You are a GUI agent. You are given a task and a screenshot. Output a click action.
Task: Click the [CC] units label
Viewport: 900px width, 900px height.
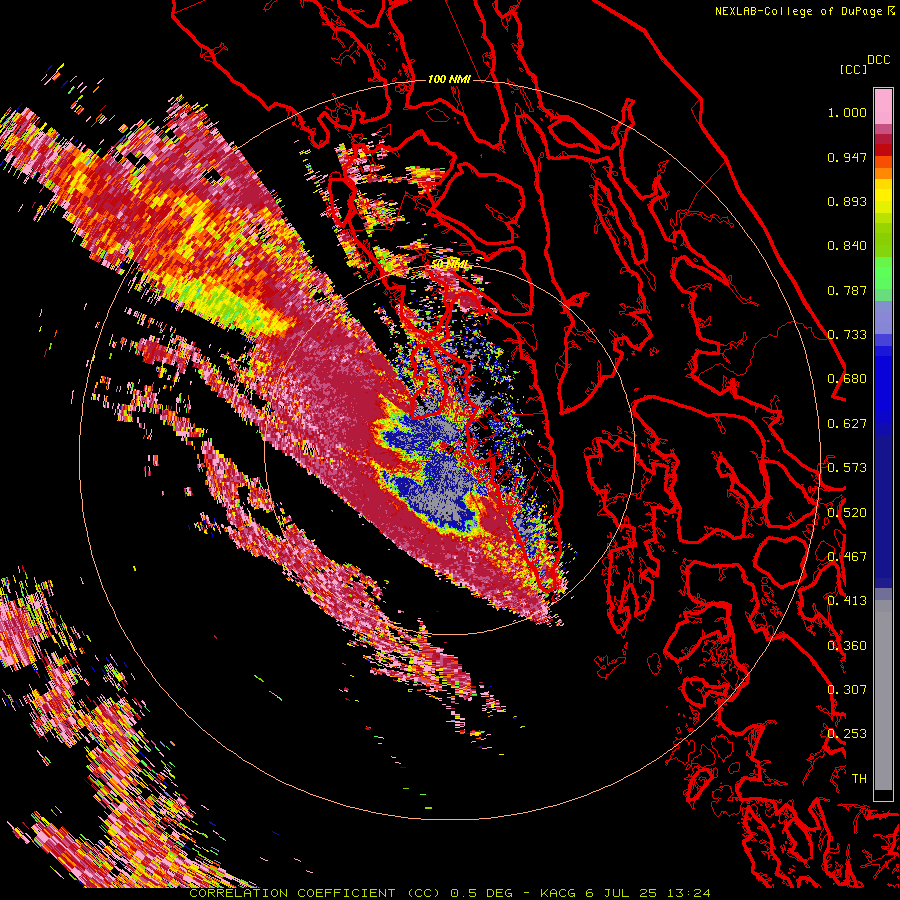[853, 69]
